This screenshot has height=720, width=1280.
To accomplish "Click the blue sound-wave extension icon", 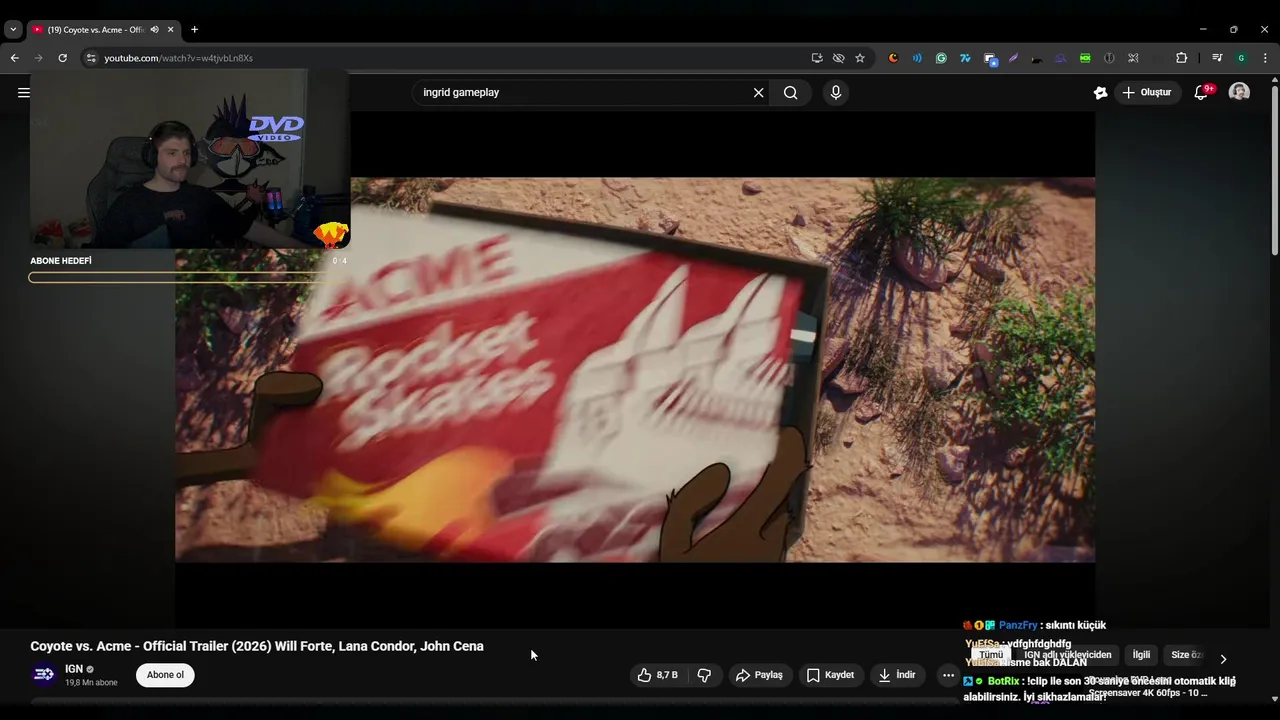I will [x=917, y=58].
